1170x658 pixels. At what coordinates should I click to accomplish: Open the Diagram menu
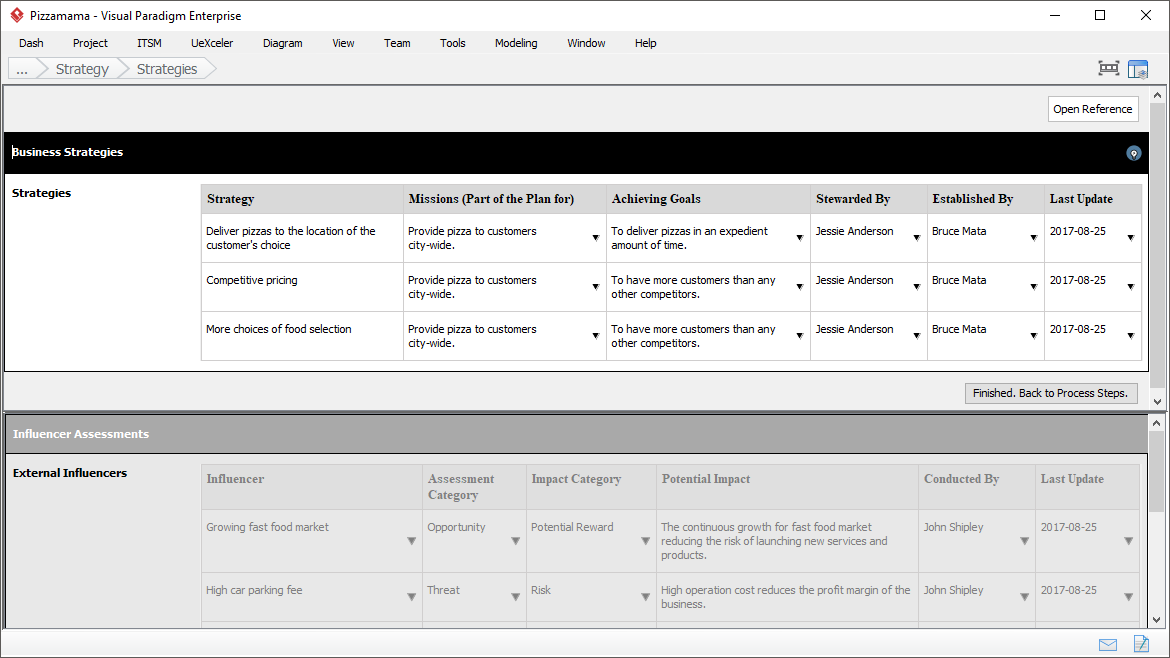point(283,43)
